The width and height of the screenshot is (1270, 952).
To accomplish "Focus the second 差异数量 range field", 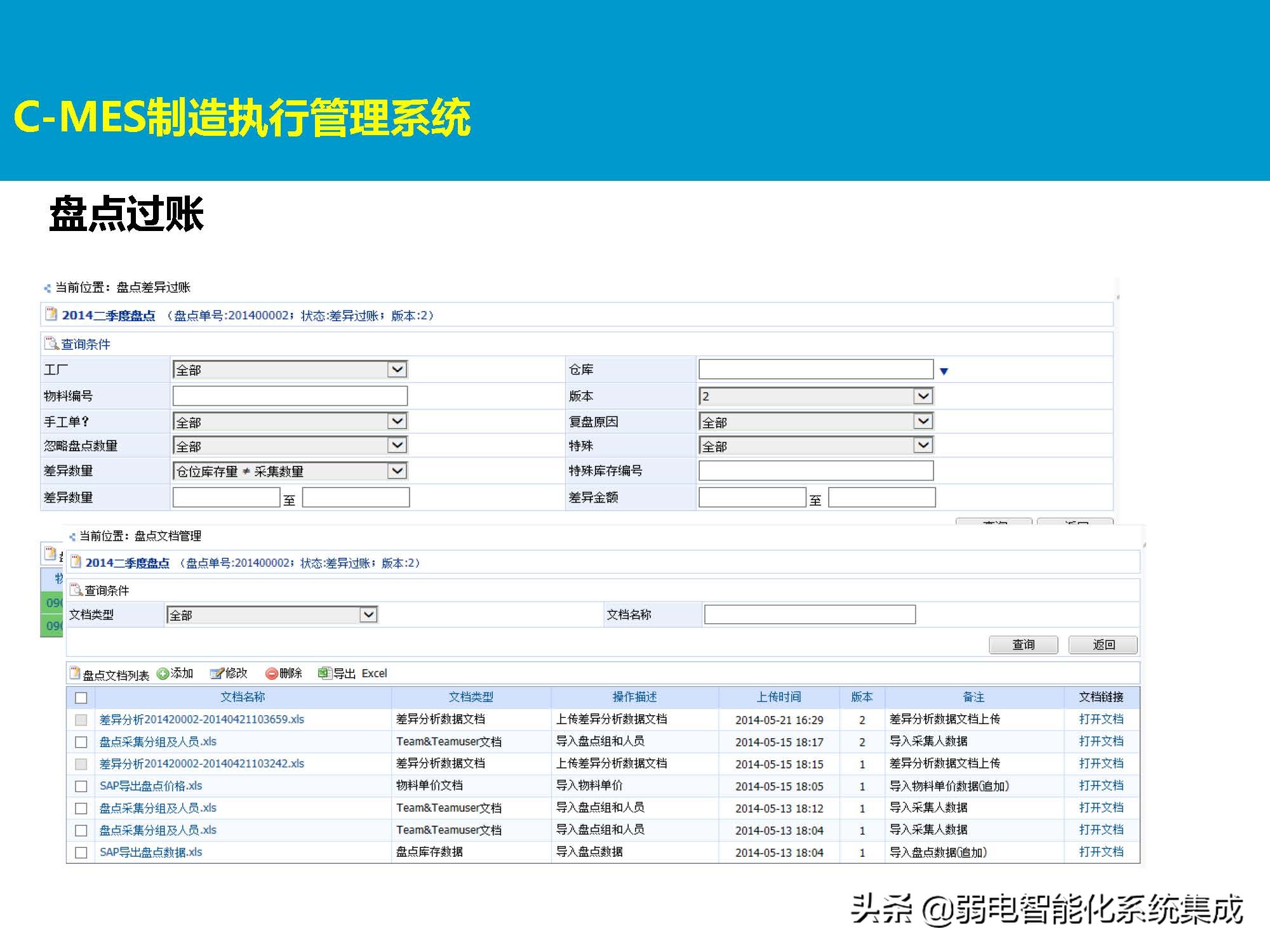I will (356, 497).
